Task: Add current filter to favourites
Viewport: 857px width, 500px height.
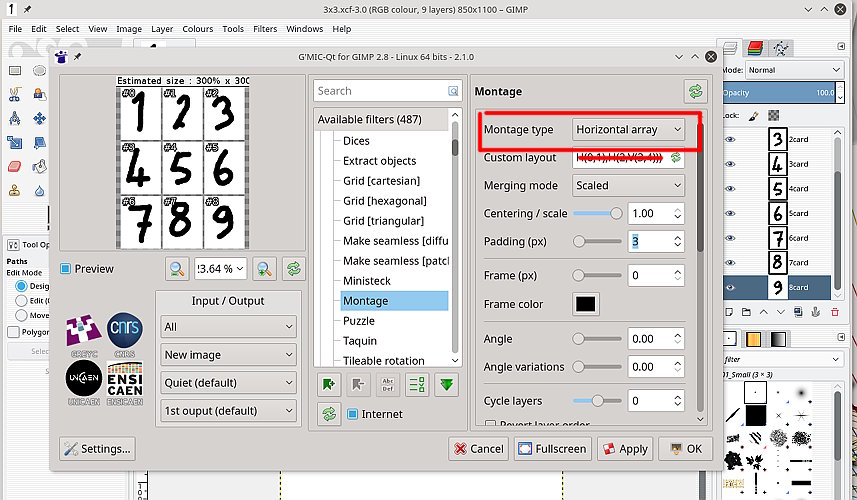Action: click(328, 385)
